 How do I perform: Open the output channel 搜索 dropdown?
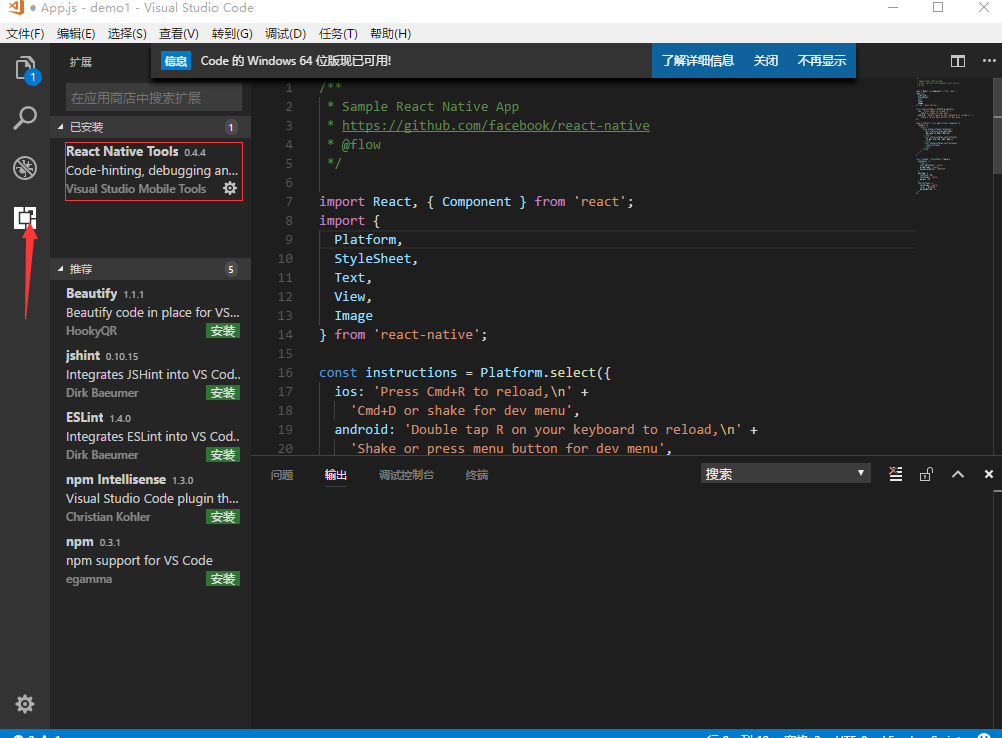pos(785,474)
